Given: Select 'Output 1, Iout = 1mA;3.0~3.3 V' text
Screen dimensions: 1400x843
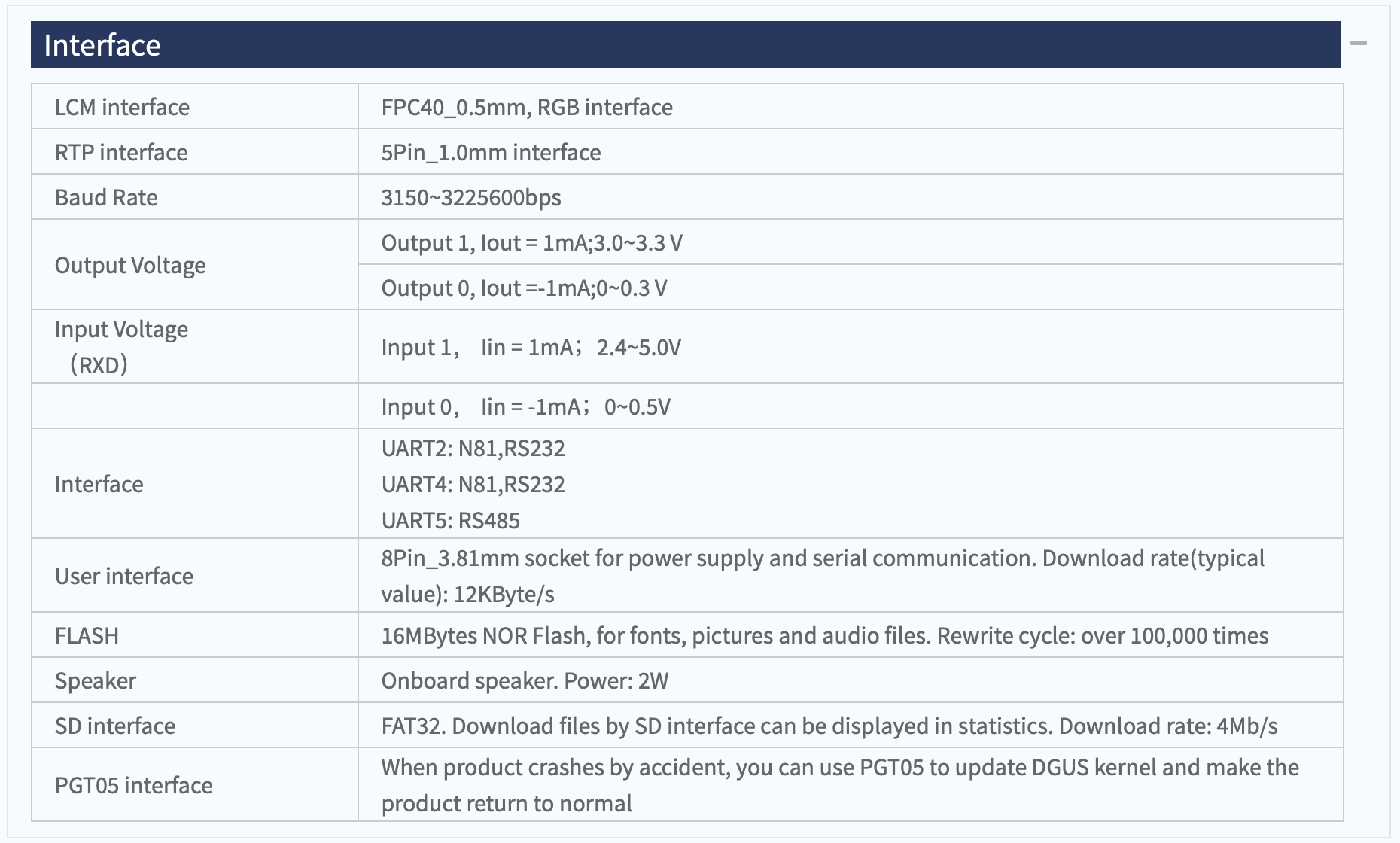Looking at the screenshot, I should (532, 243).
